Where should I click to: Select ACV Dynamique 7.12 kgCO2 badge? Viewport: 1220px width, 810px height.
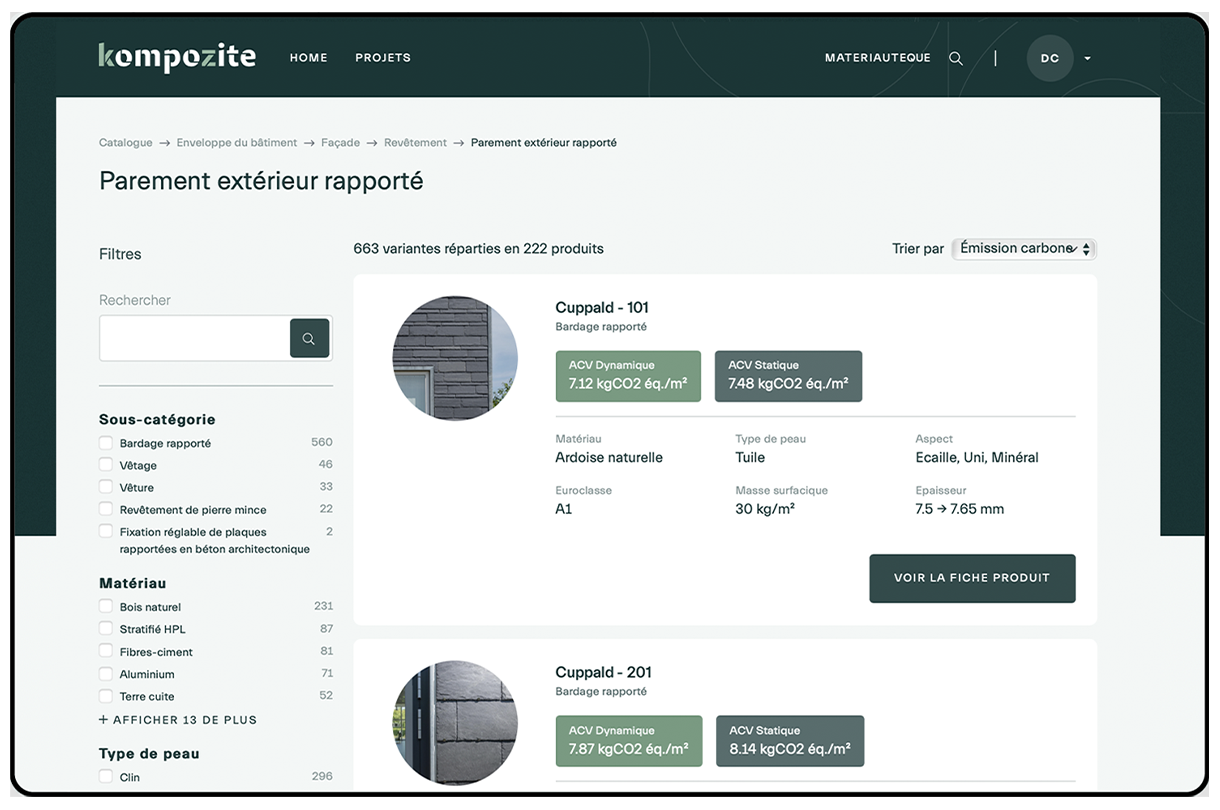click(x=628, y=376)
